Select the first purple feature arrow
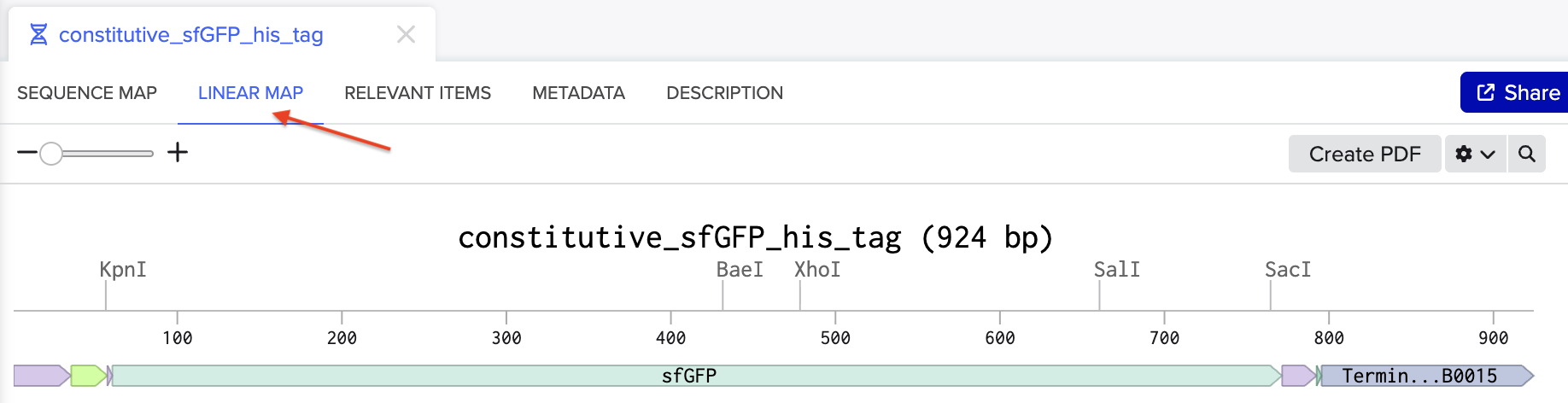 (x=40, y=376)
